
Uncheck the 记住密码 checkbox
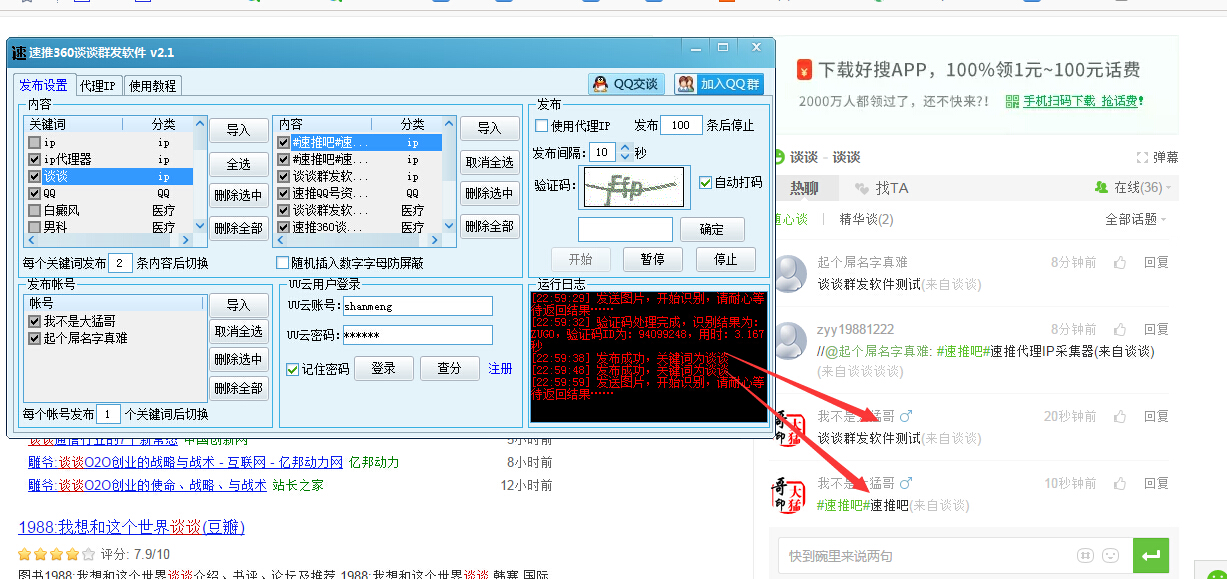pyautogui.click(x=292, y=369)
